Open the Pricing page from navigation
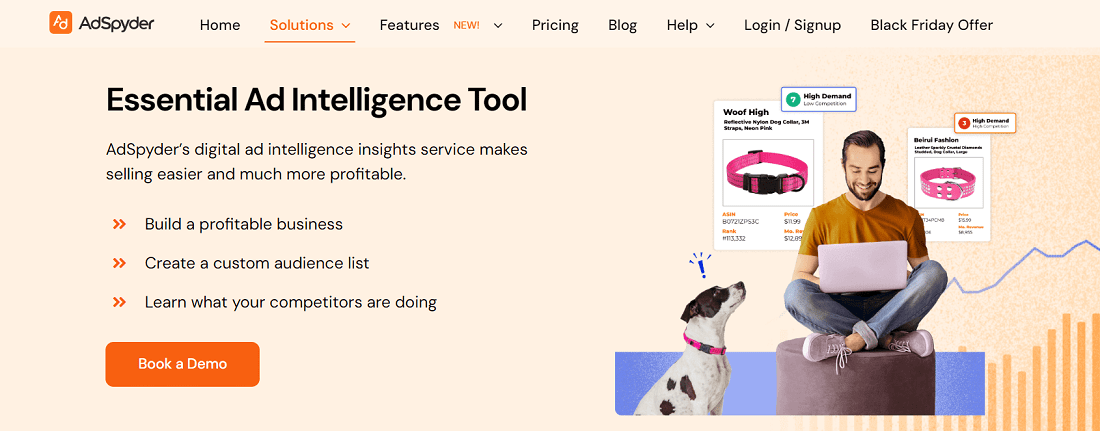 555,25
